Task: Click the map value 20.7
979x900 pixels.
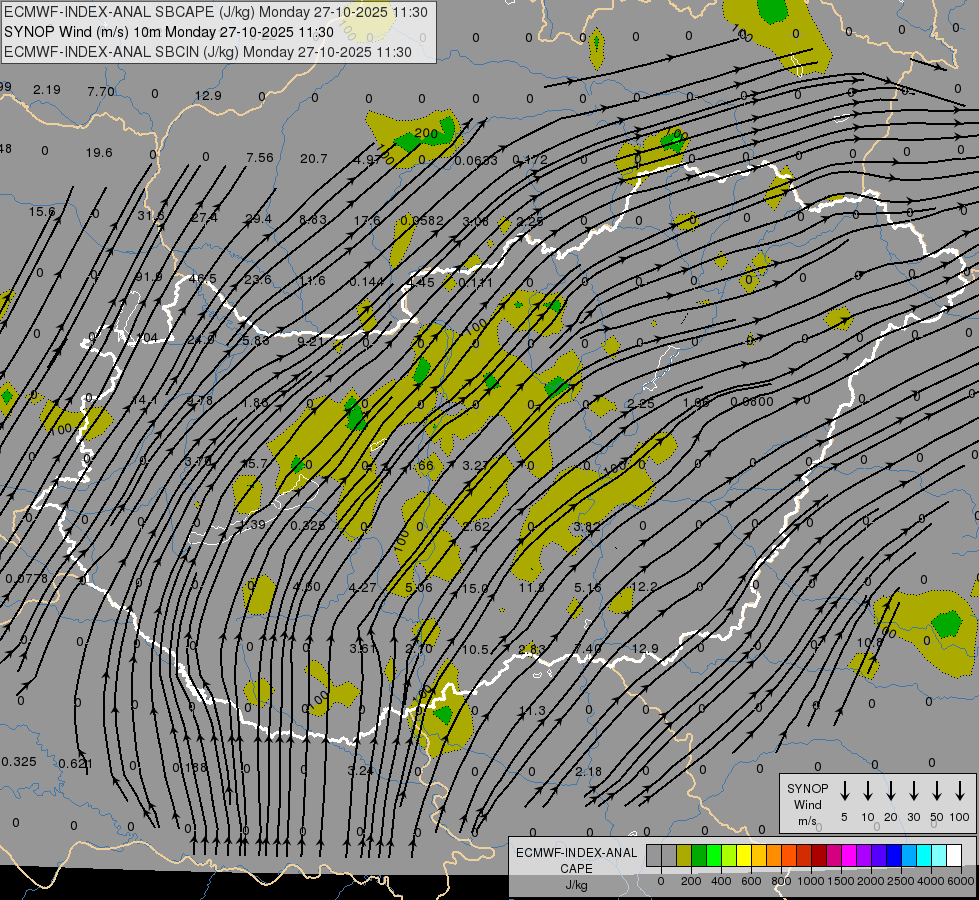Action: [x=313, y=159]
